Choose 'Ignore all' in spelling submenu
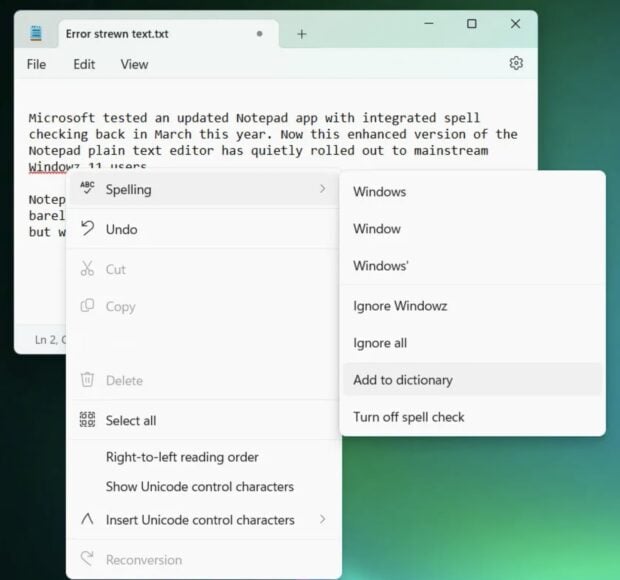Screen dimensions: 620x580 pyautogui.click(x=380, y=343)
